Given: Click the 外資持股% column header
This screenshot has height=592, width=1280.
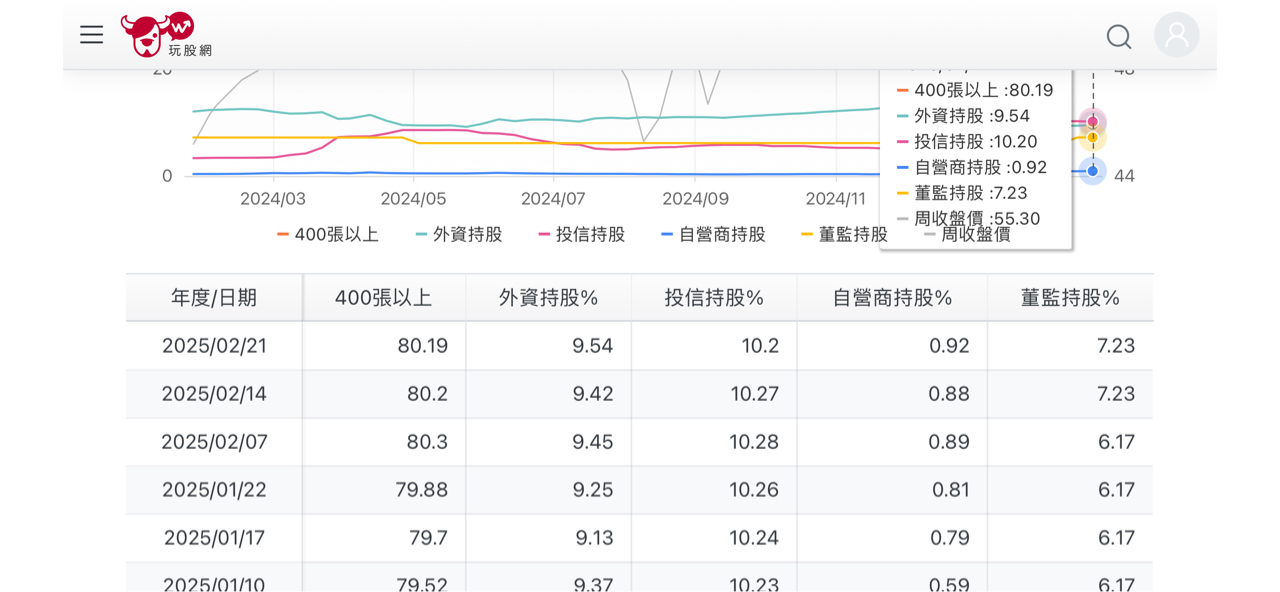Looking at the screenshot, I should 548,298.
